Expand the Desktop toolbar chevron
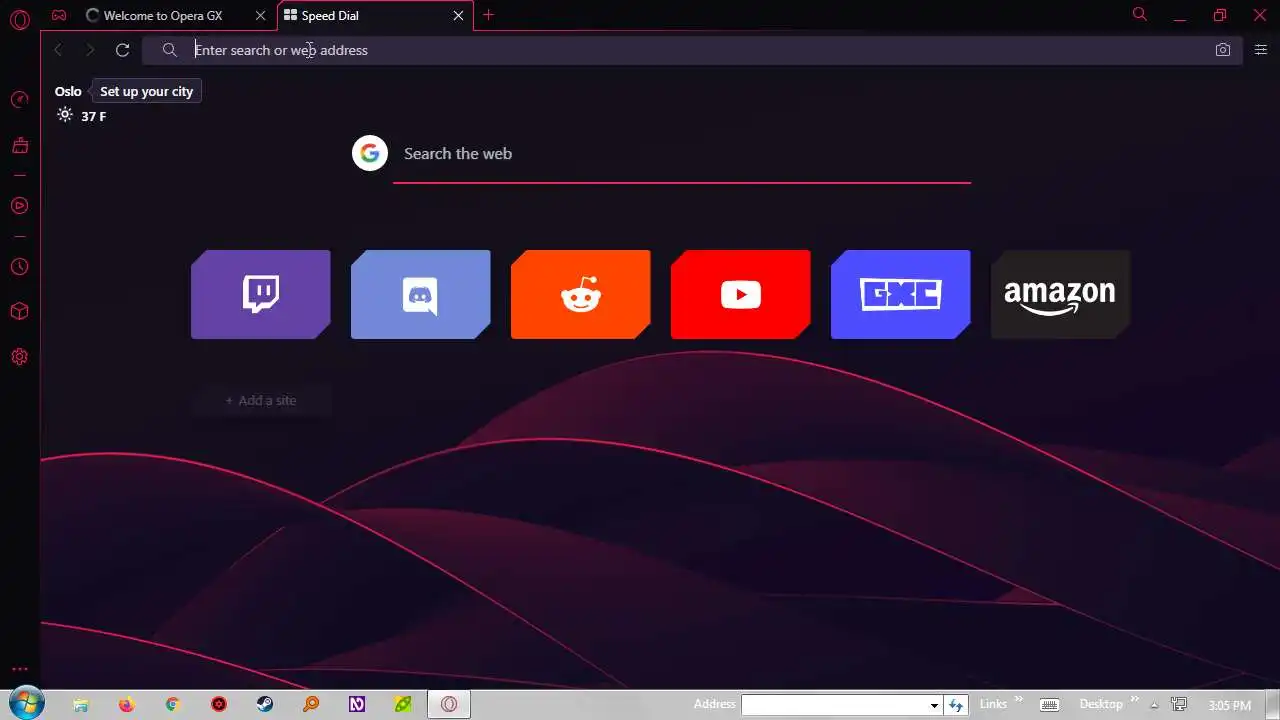Viewport: 1280px width, 720px height. click(1135, 699)
